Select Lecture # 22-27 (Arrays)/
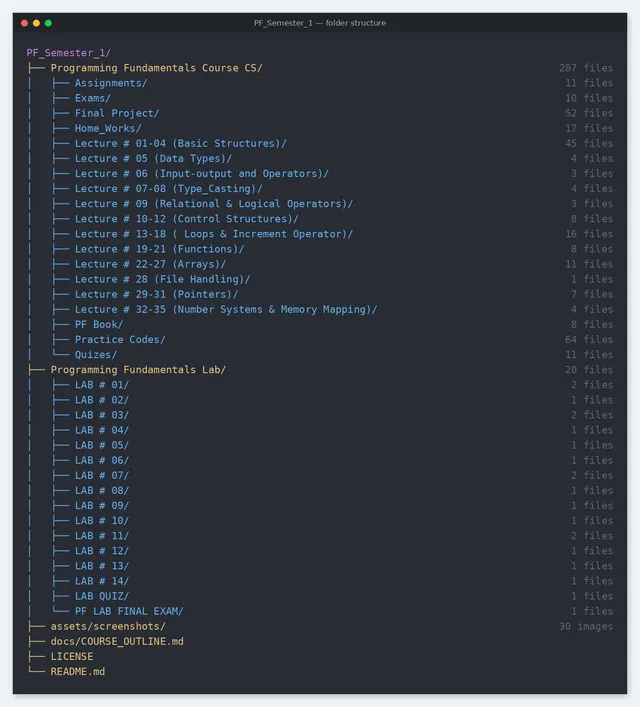This screenshot has height=707, width=640. 151,264
